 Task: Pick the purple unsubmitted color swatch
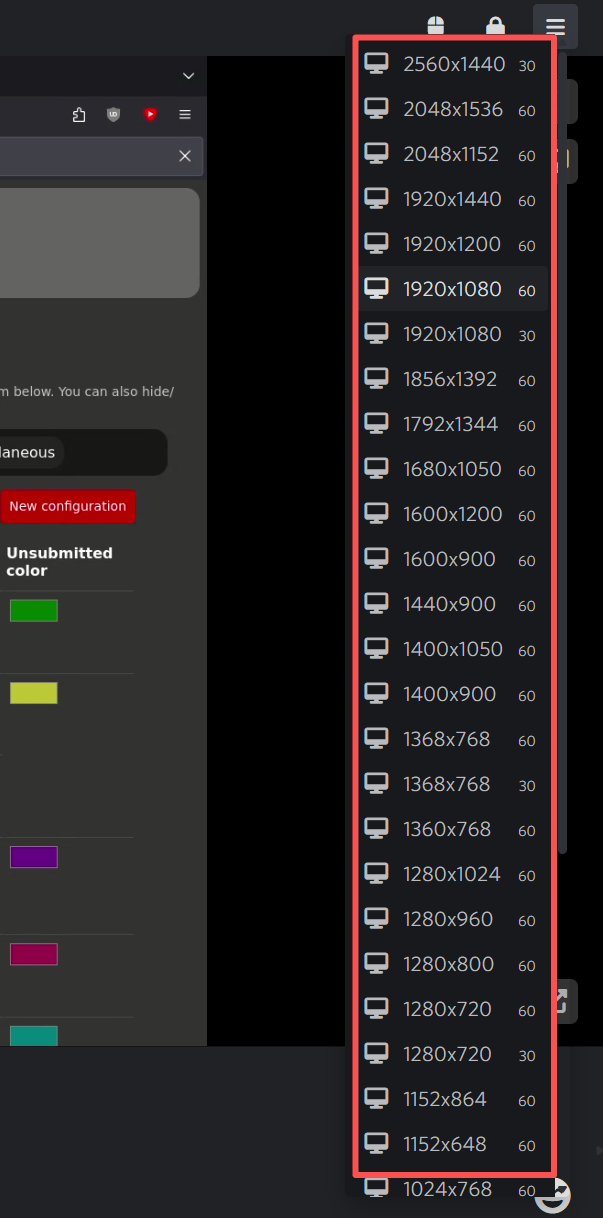click(34, 857)
